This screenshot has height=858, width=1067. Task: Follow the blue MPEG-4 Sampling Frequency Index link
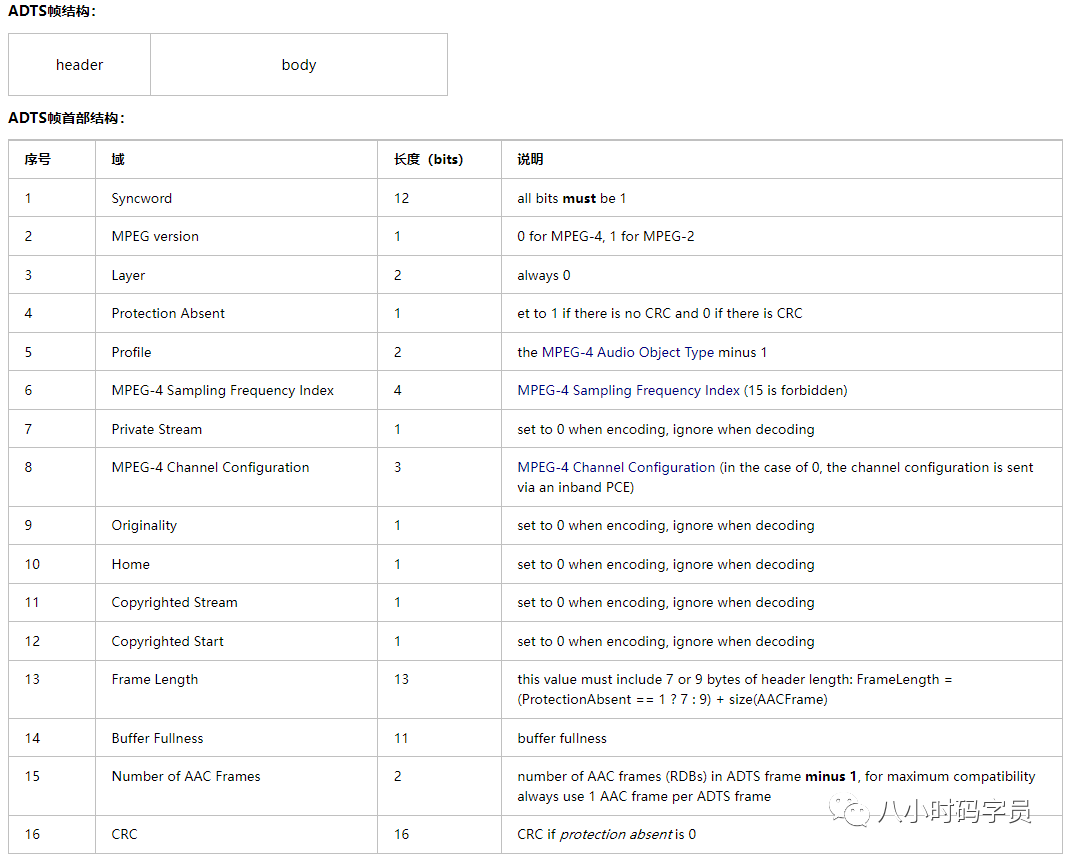(x=628, y=390)
